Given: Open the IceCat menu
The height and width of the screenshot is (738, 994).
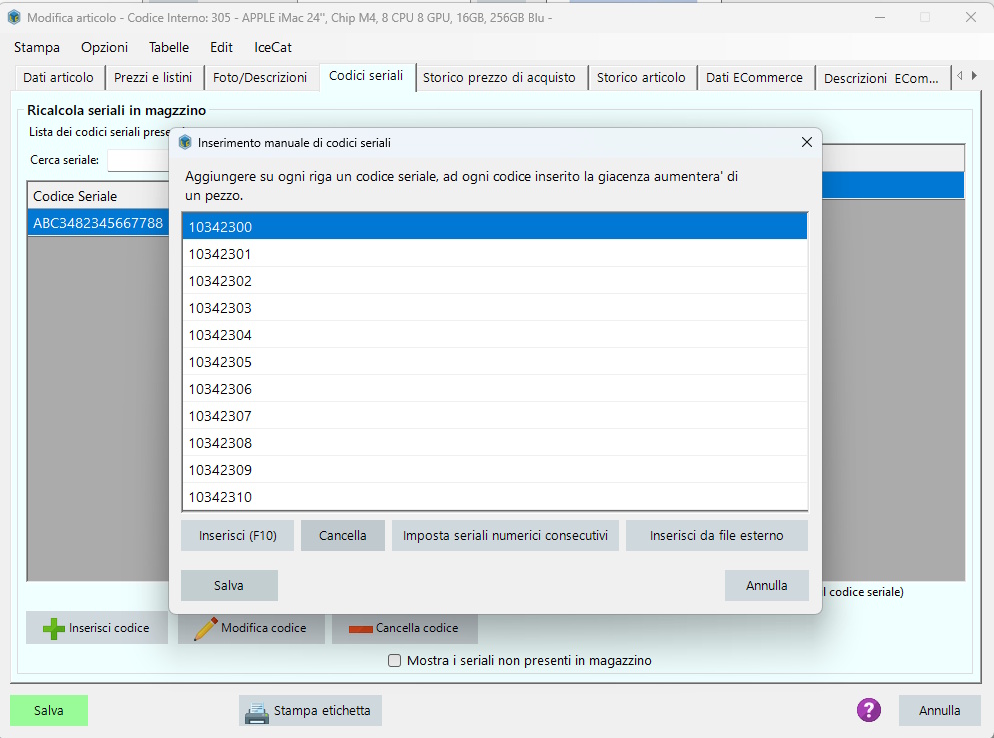Looking at the screenshot, I should [273, 47].
